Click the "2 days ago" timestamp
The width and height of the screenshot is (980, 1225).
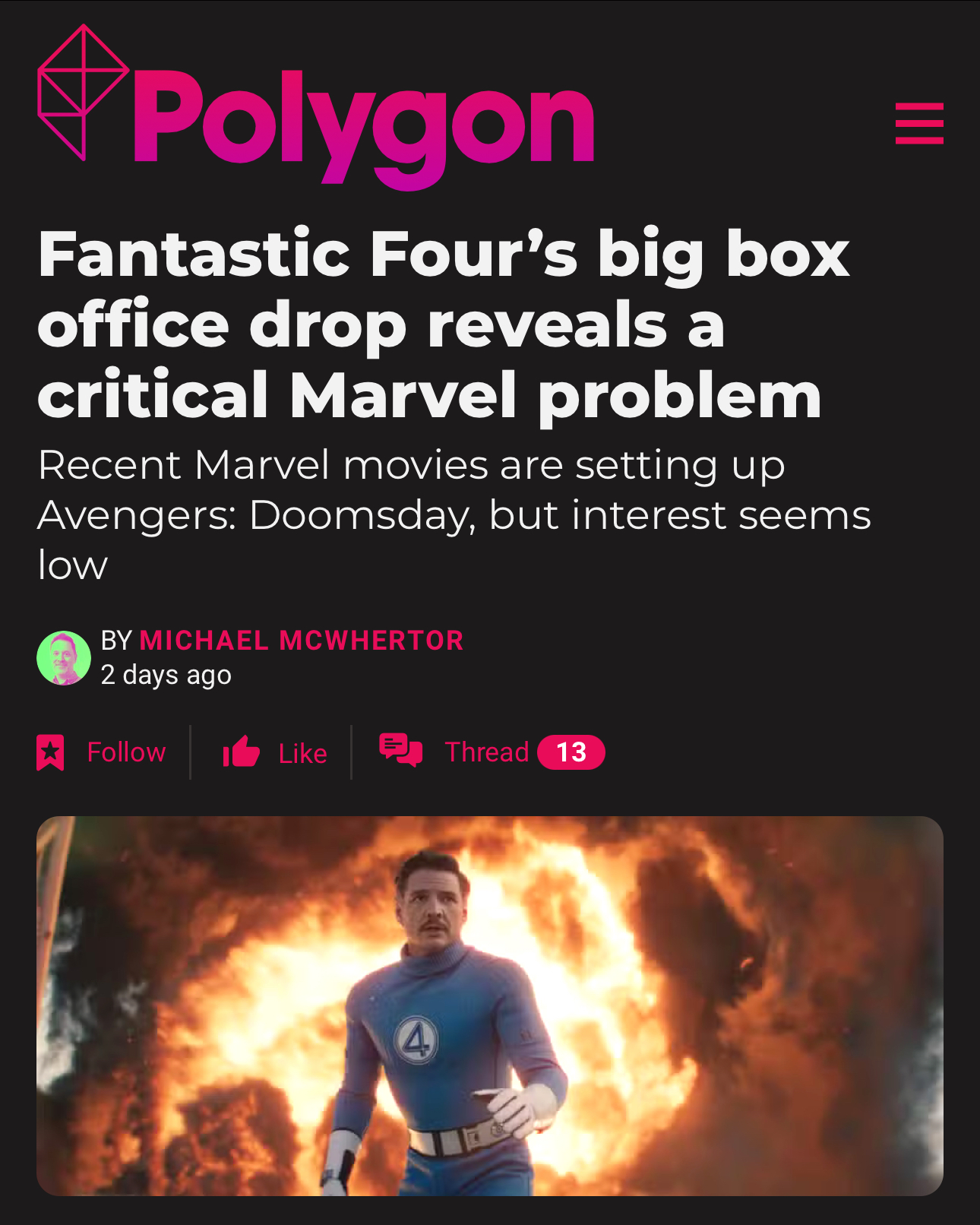[x=166, y=675]
